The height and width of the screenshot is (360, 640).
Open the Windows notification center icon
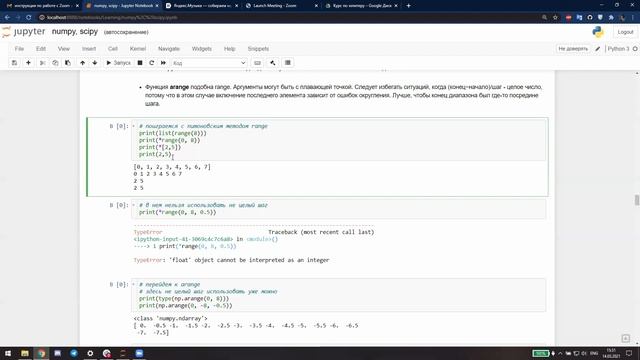click(x=629, y=353)
